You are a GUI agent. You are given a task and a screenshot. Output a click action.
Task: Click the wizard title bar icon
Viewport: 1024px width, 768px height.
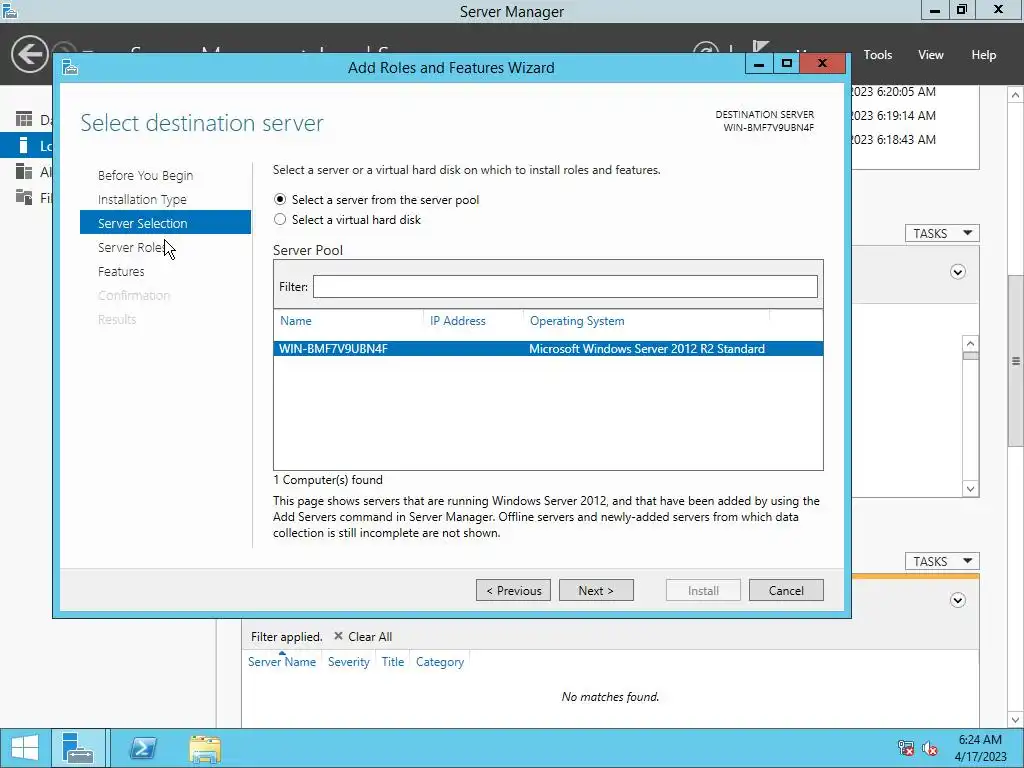pos(70,67)
